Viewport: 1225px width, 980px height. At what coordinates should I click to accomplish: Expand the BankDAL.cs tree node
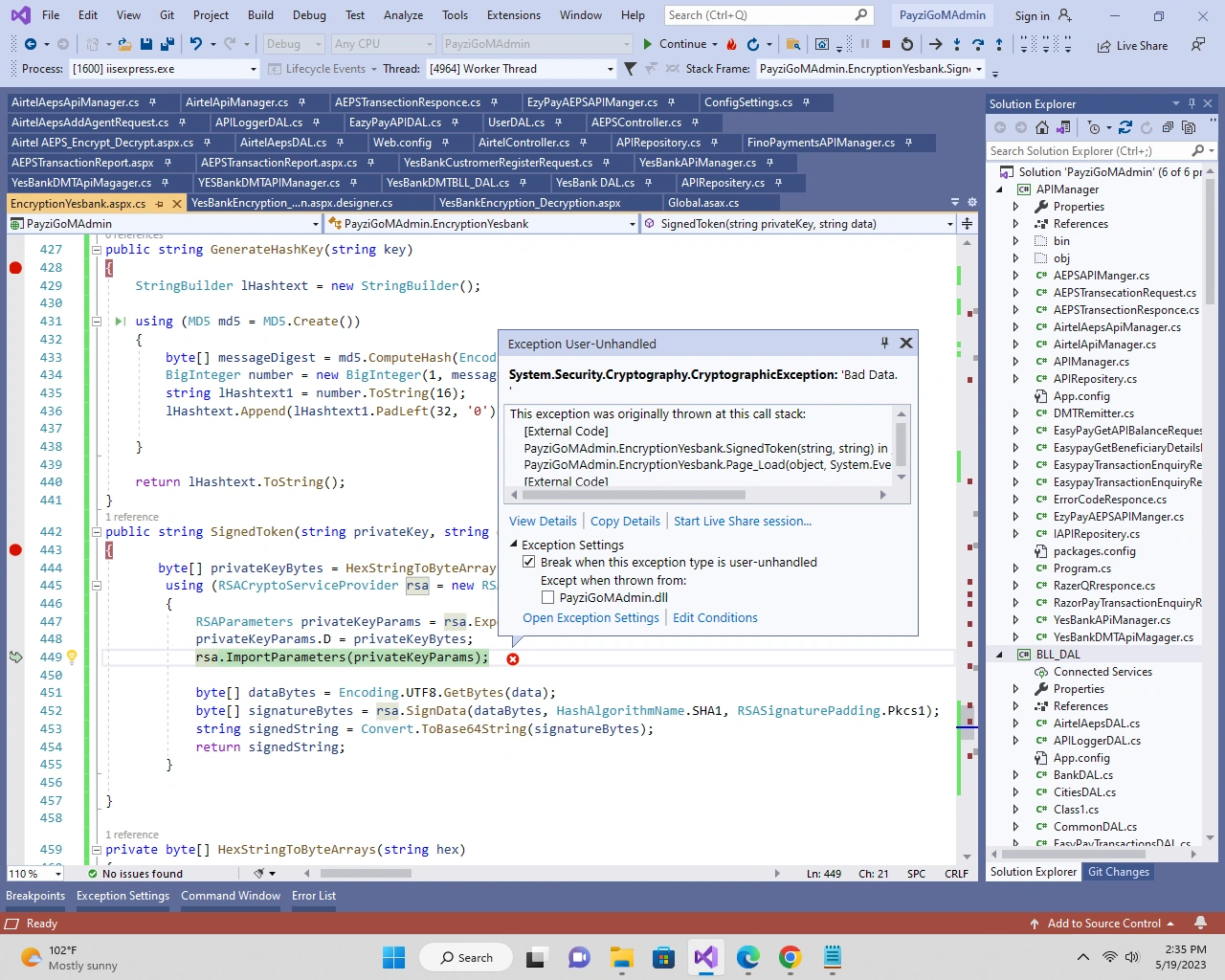pyautogui.click(x=1015, y=775)
